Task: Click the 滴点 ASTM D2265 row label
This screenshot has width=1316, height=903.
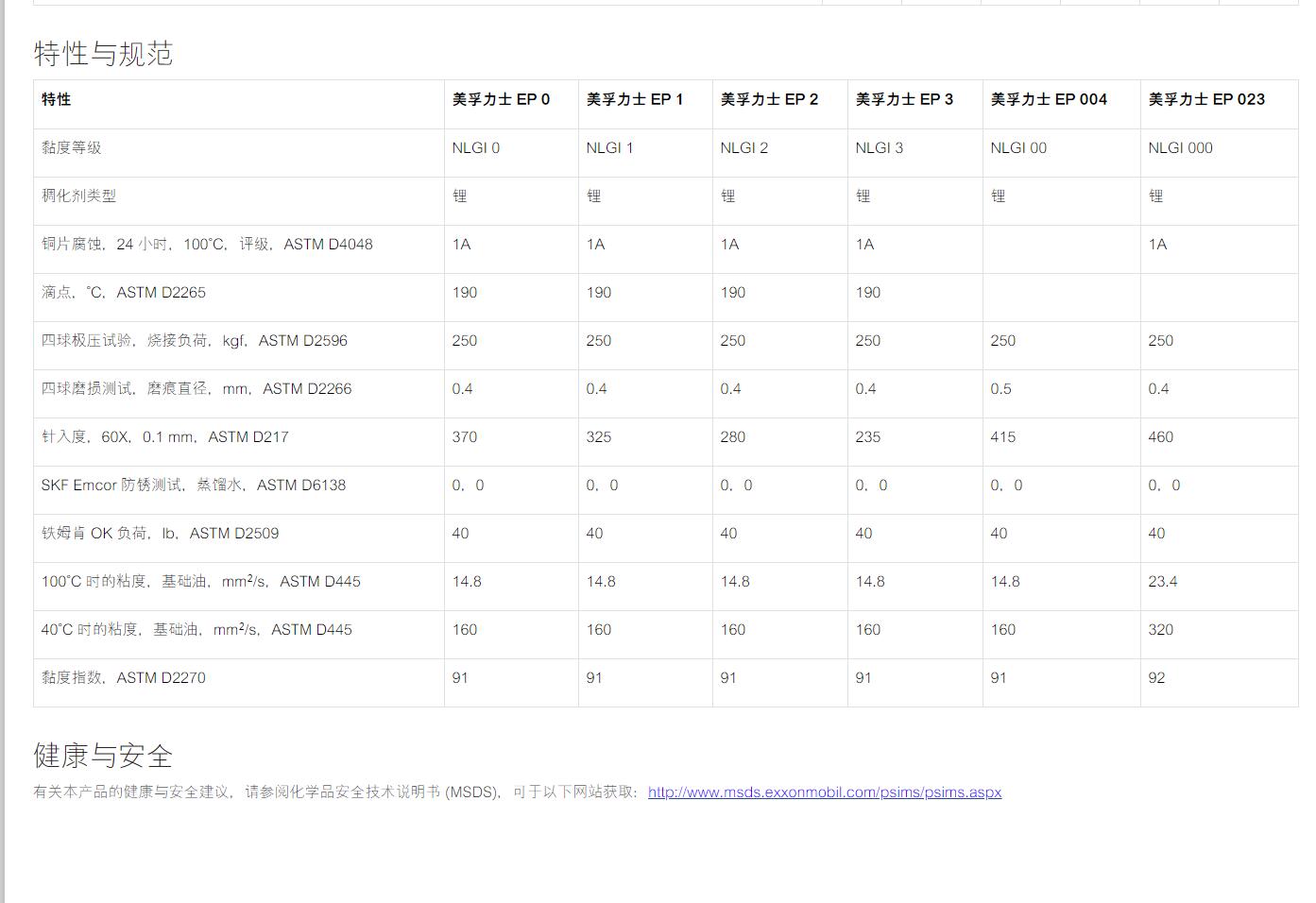Action: point(124,292)
